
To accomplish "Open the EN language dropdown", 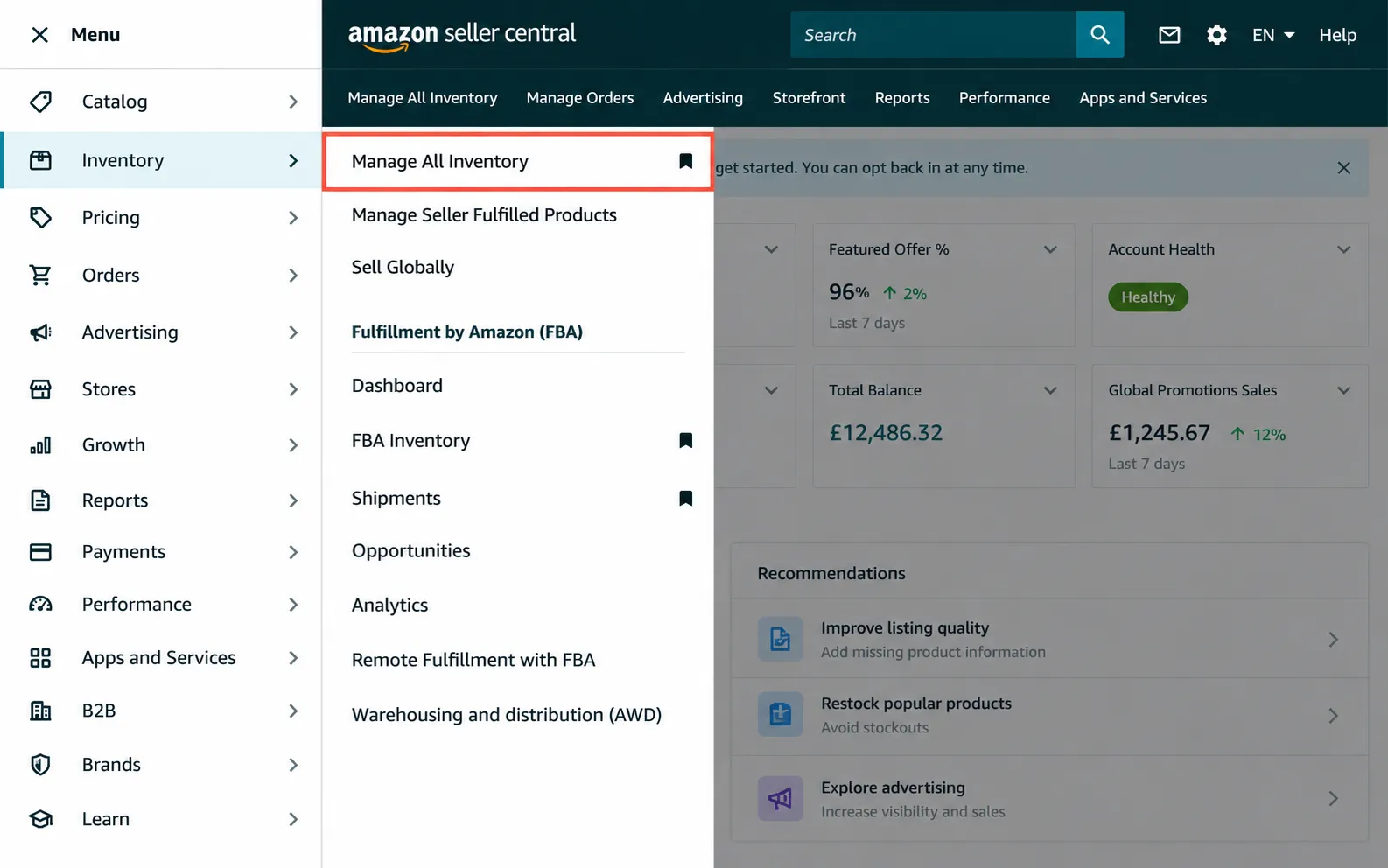I will point(1272,35).
